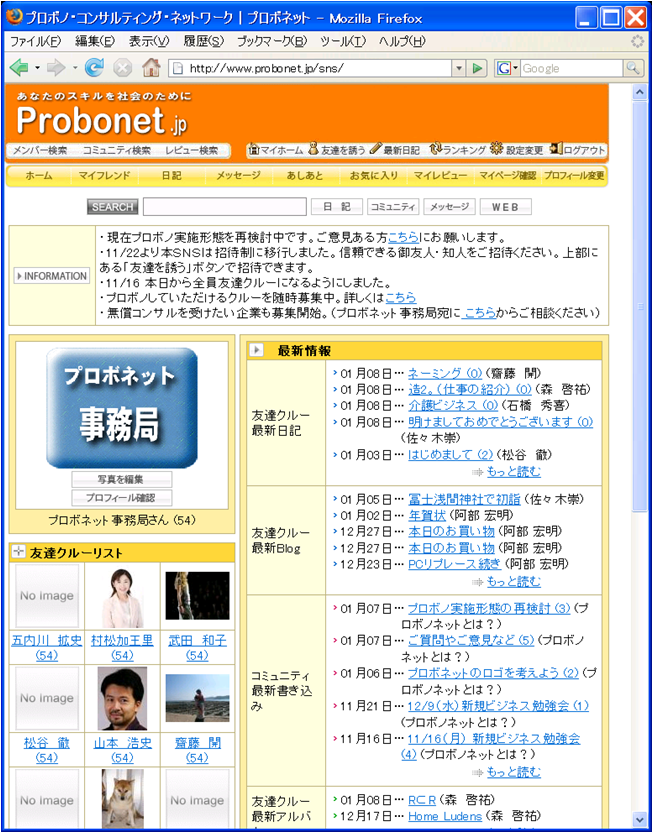The height and width of the screenshot is (833, 653).
Task: Click the プロボネット 事務局 profile image
Action: [x=122, y=407]
